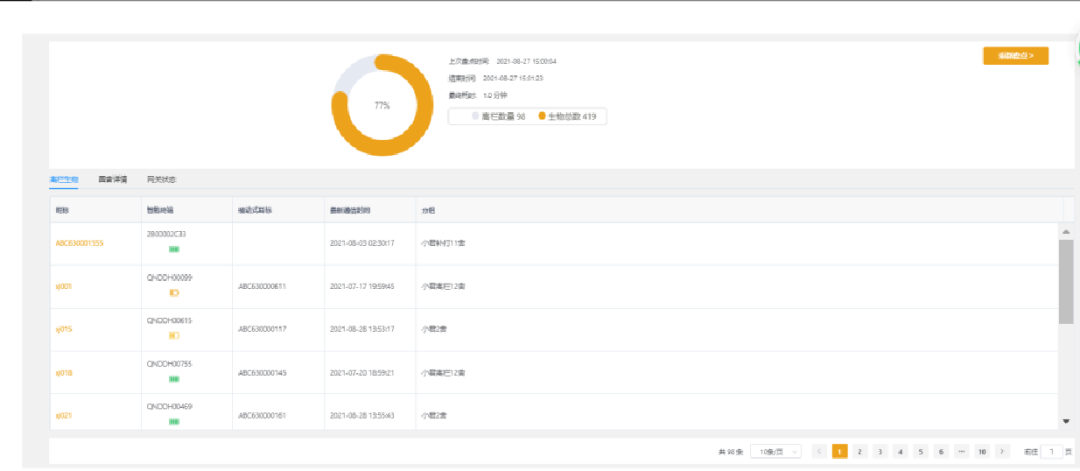Click timestamp 2021-08-28 13:55:43

[x=362, y=416]
